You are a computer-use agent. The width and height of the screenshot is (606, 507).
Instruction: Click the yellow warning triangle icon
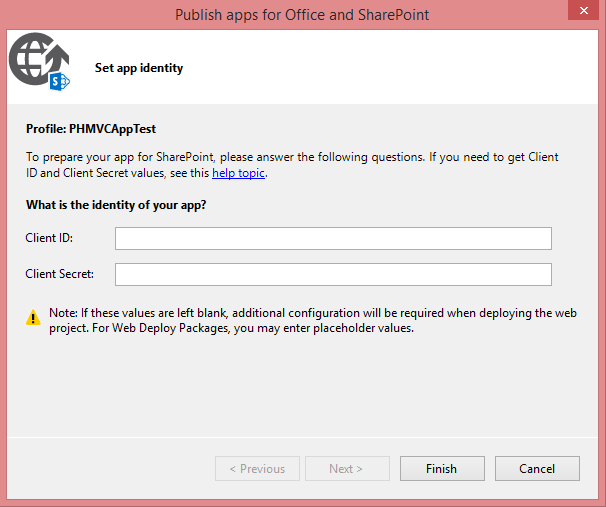click(x=33, y=317)
